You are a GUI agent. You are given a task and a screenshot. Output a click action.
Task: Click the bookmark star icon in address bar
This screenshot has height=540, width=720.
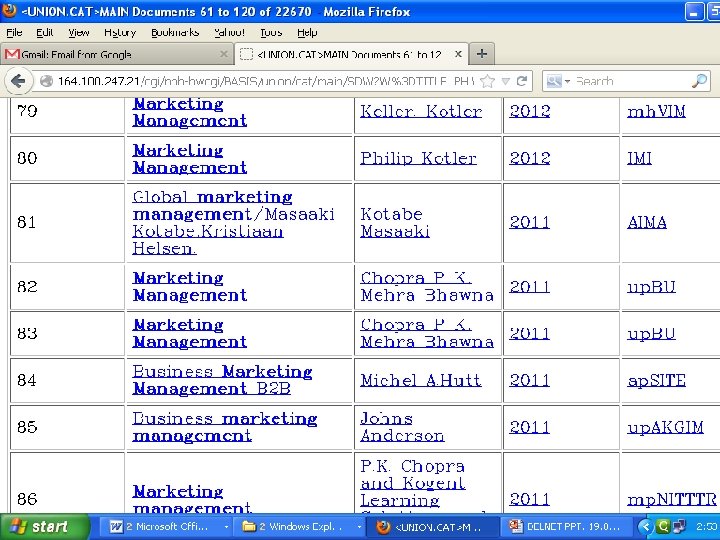click(487, 82)
